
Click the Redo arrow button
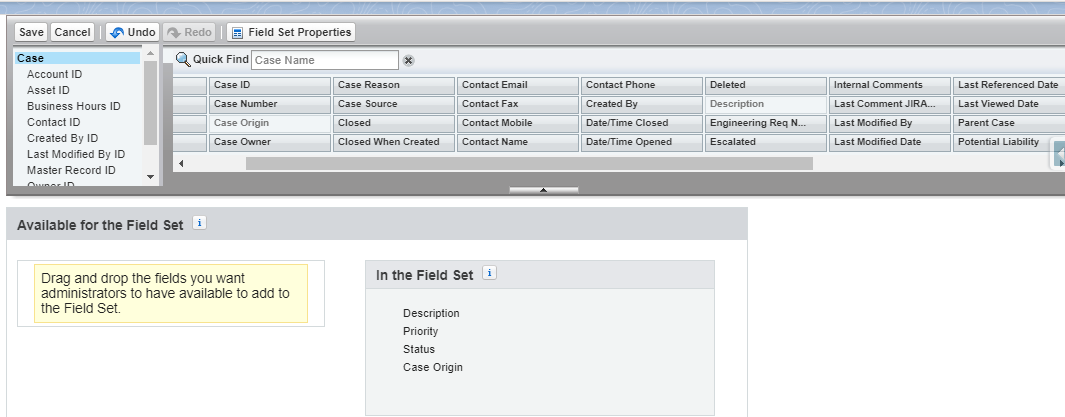tap(189, 32)
